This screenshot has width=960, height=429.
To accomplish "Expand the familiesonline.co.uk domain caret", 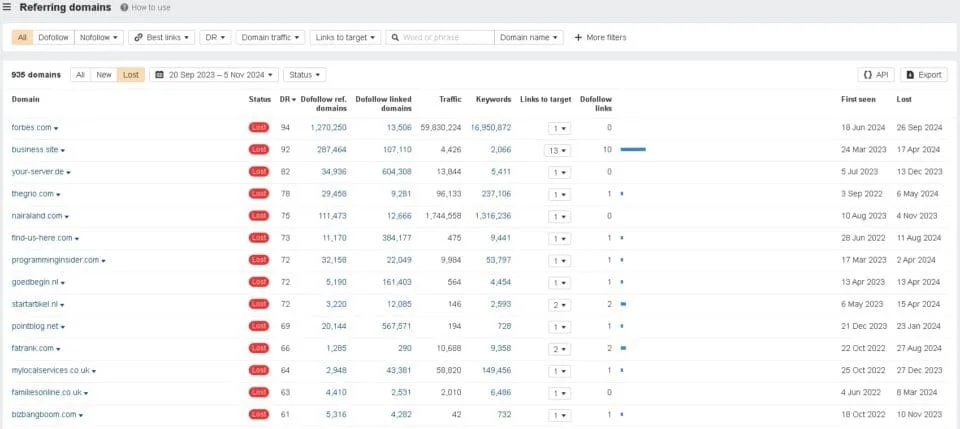I will click(x=86, y=393).
